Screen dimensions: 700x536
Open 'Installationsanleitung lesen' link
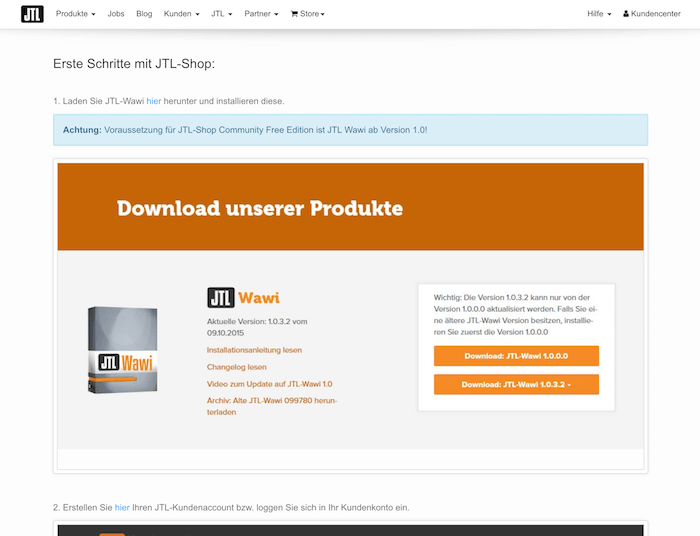[254, 350]
